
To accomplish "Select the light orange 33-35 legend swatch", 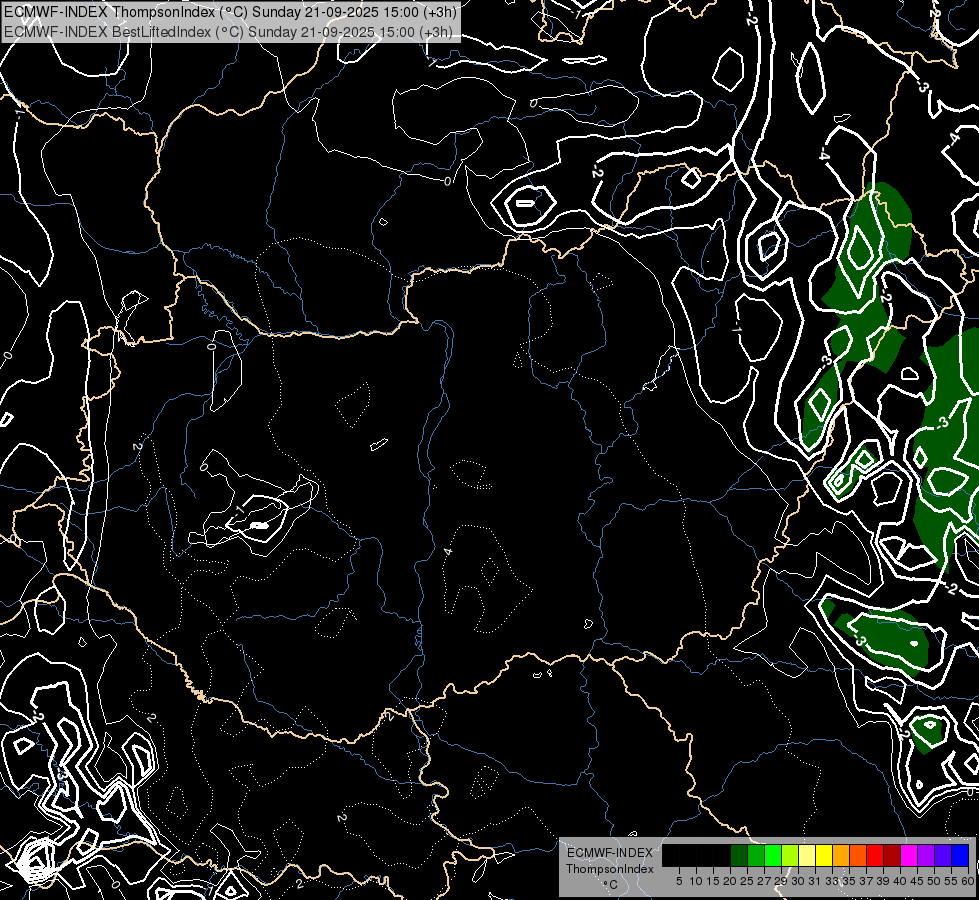I will click(x=841, y=855).
